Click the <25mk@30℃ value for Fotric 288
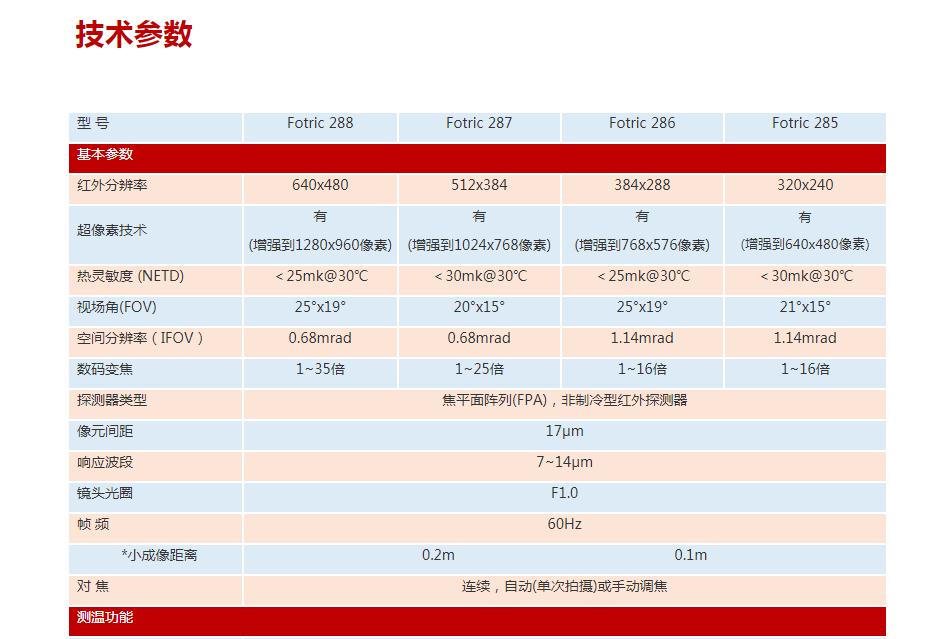Screen dimensions: 935x639 pos(321,276)
